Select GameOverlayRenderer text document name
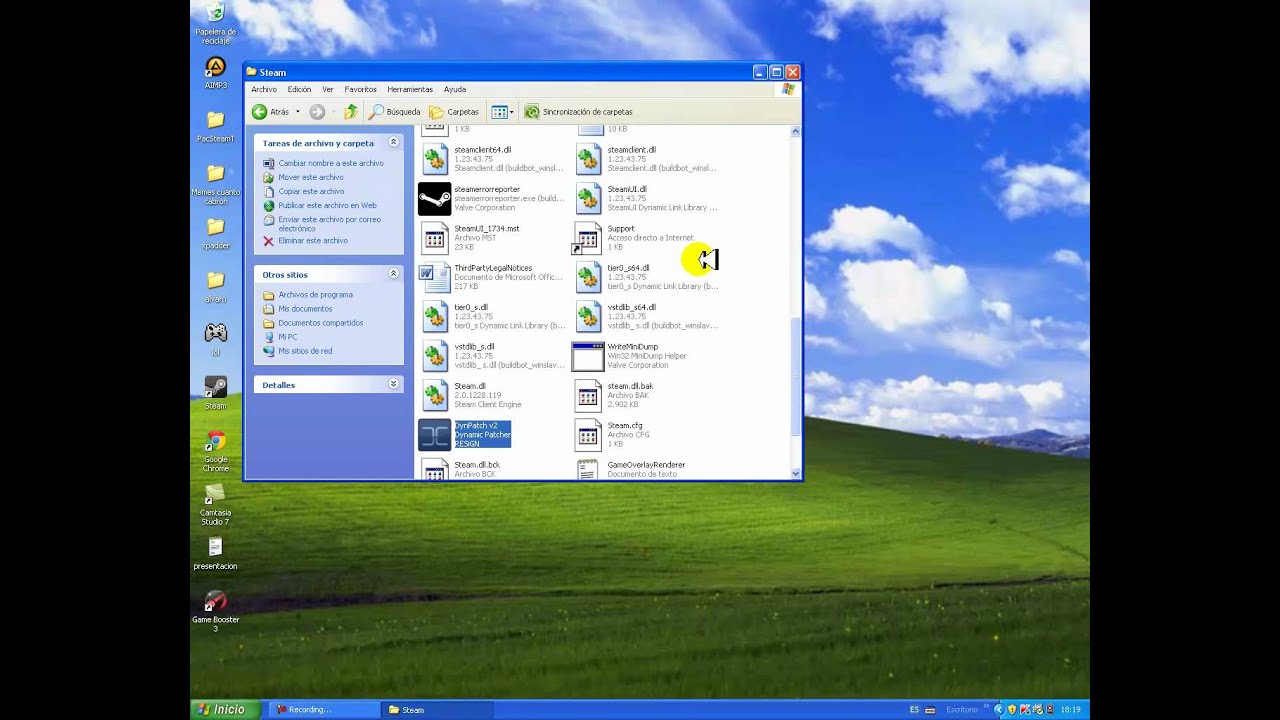1280x720 pixels. click(646, 465)
